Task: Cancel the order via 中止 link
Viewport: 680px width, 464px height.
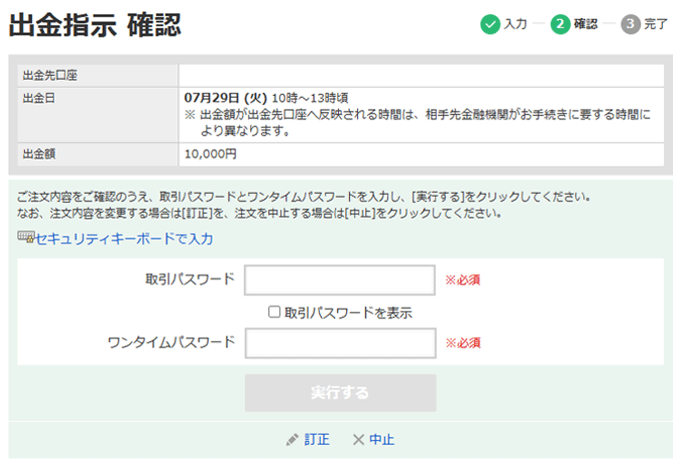Action: pos(381,439)
